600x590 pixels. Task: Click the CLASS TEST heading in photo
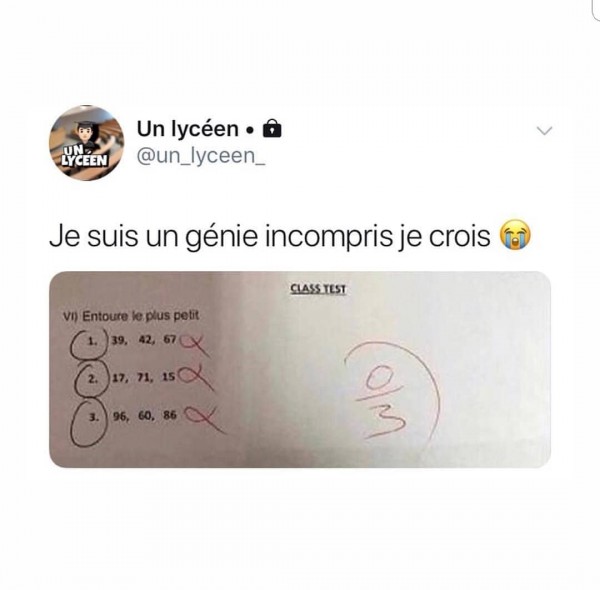pyautogui.click(x=318, y=289)
